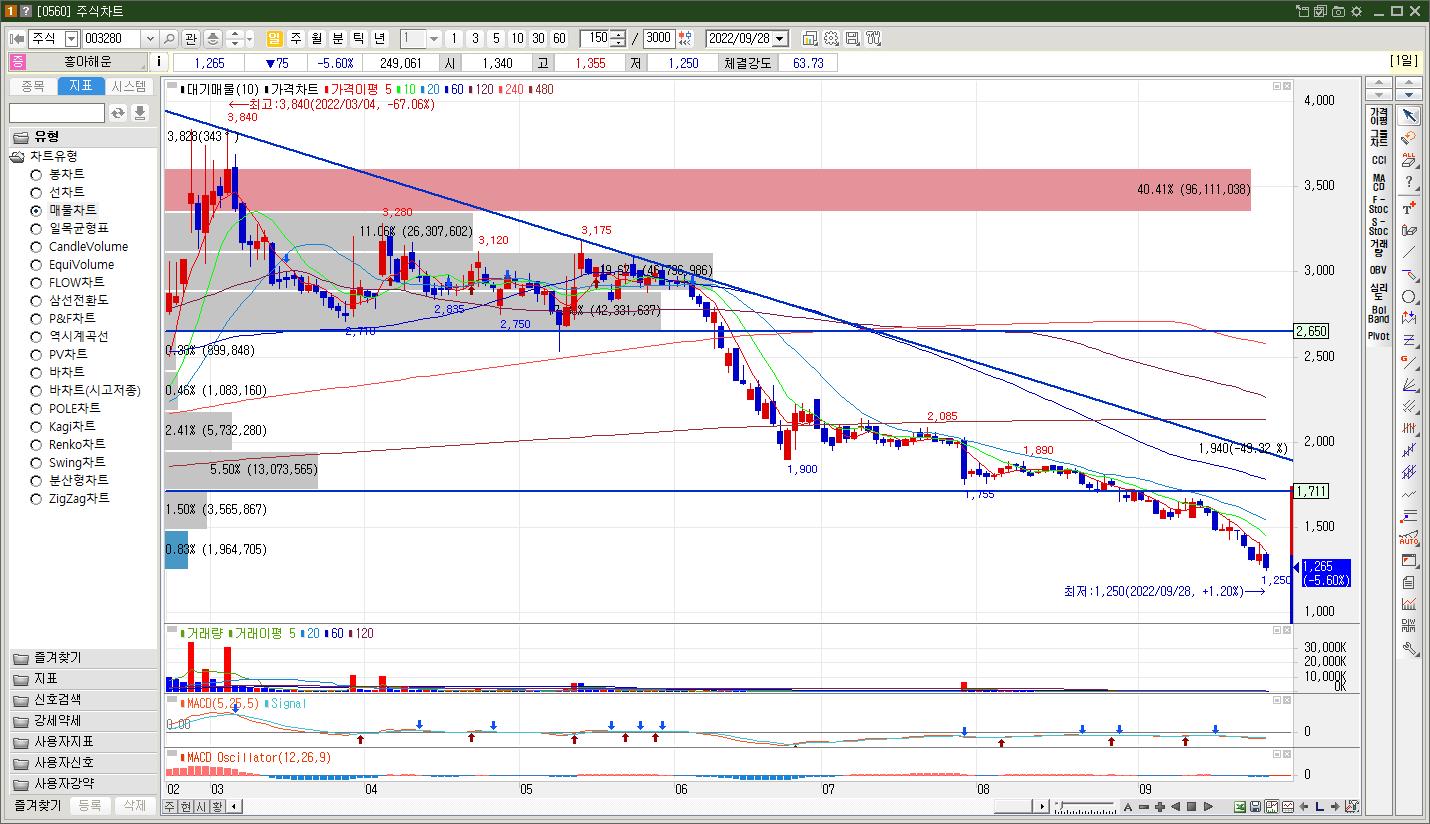The height and width of the screenshot is (824, 1430).
Task: Expand the 사용자지표 folder section
Action: [x=83, y=742]
